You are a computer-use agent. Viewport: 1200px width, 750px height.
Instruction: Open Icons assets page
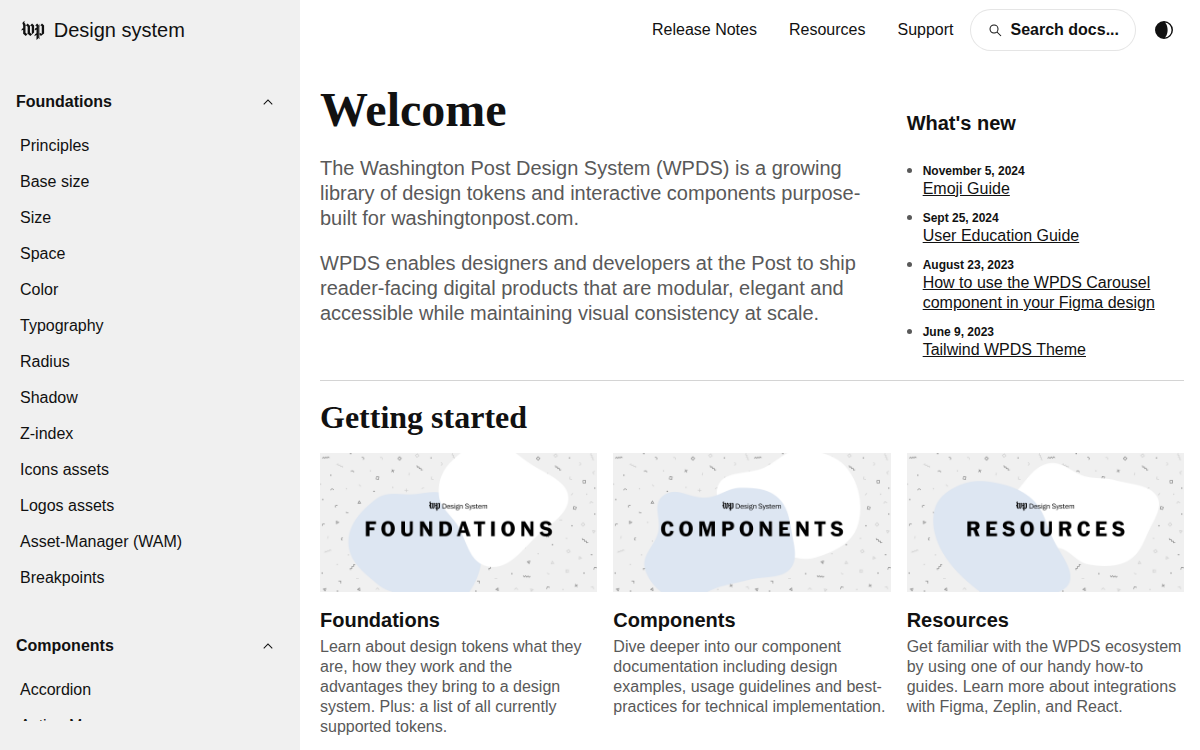click(64, 470)
